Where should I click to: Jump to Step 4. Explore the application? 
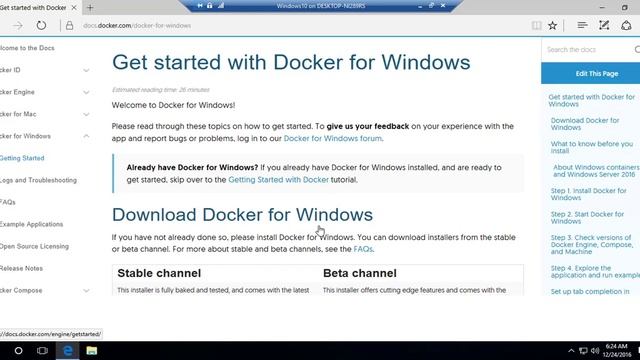point(595,271)
